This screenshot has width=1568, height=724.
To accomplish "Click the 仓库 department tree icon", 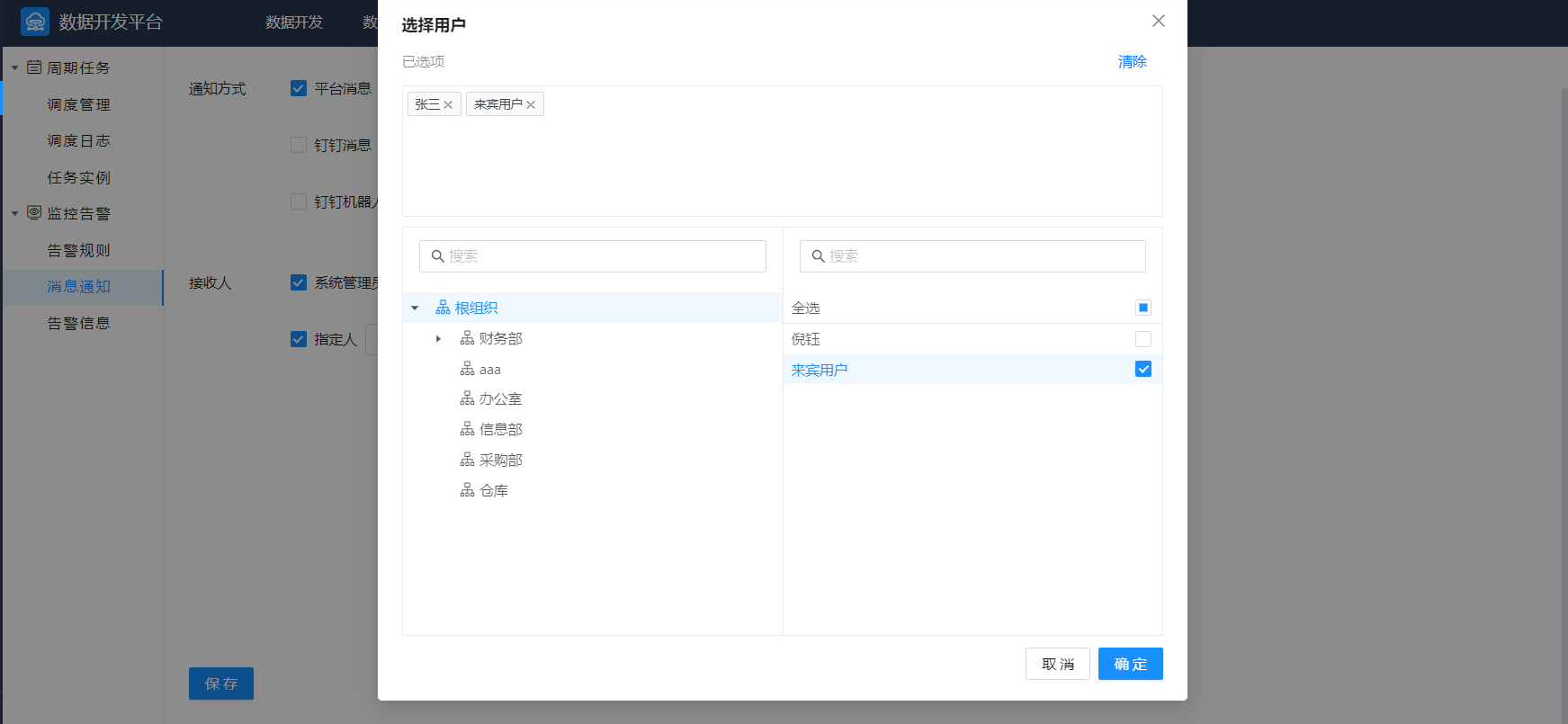I will point(467,490).
